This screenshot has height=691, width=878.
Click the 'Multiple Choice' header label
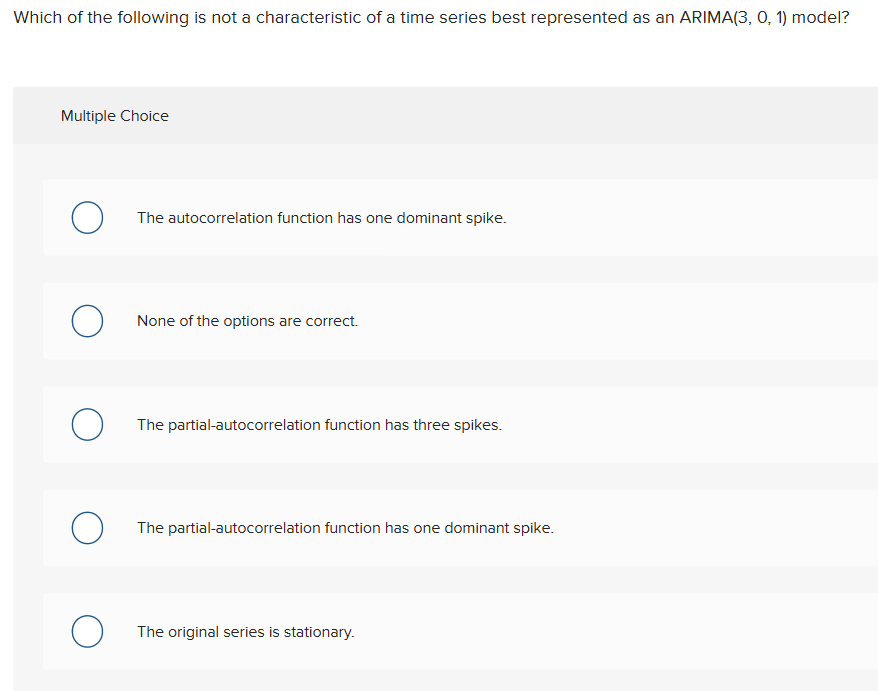(114, 116)
